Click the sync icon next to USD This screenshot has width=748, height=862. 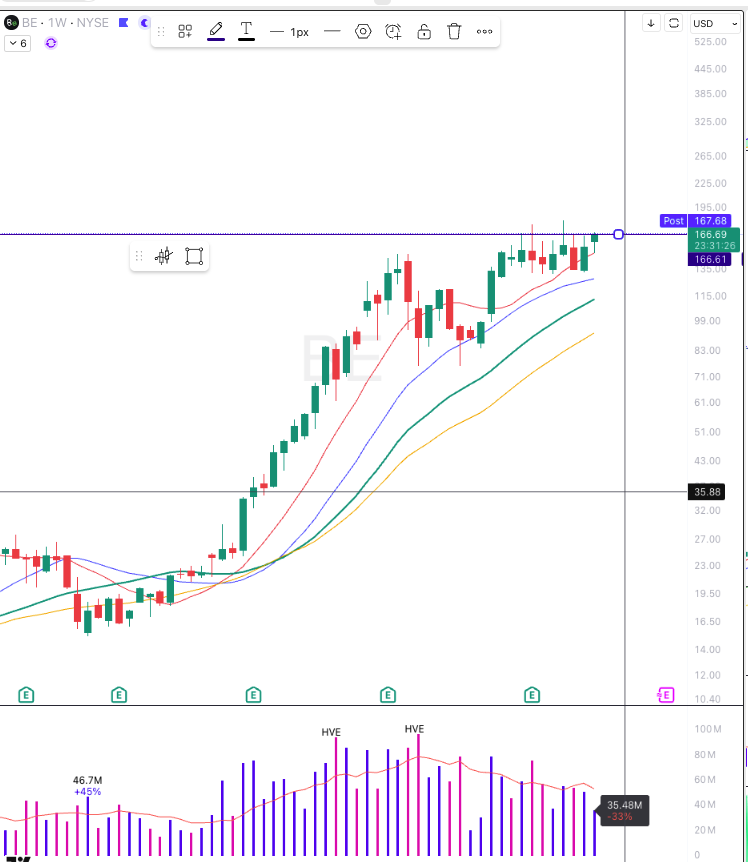674,23
